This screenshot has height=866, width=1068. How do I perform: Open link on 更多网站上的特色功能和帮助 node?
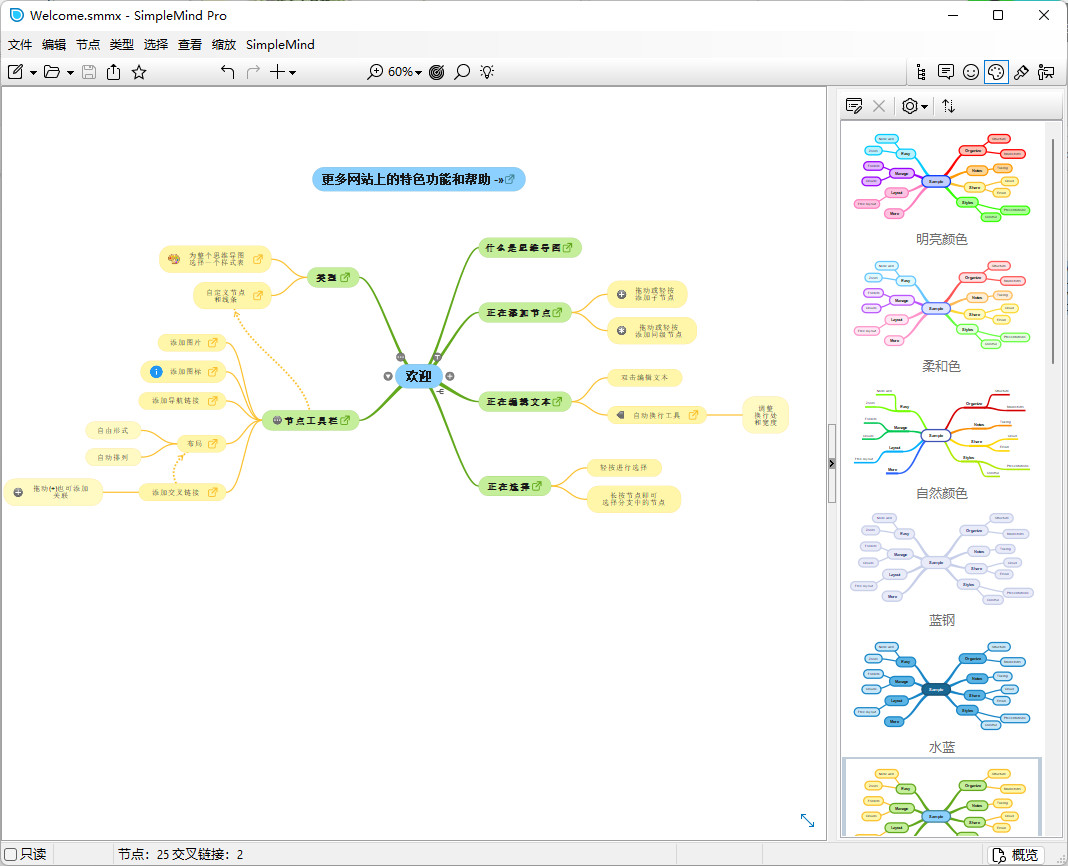[509, 179]
